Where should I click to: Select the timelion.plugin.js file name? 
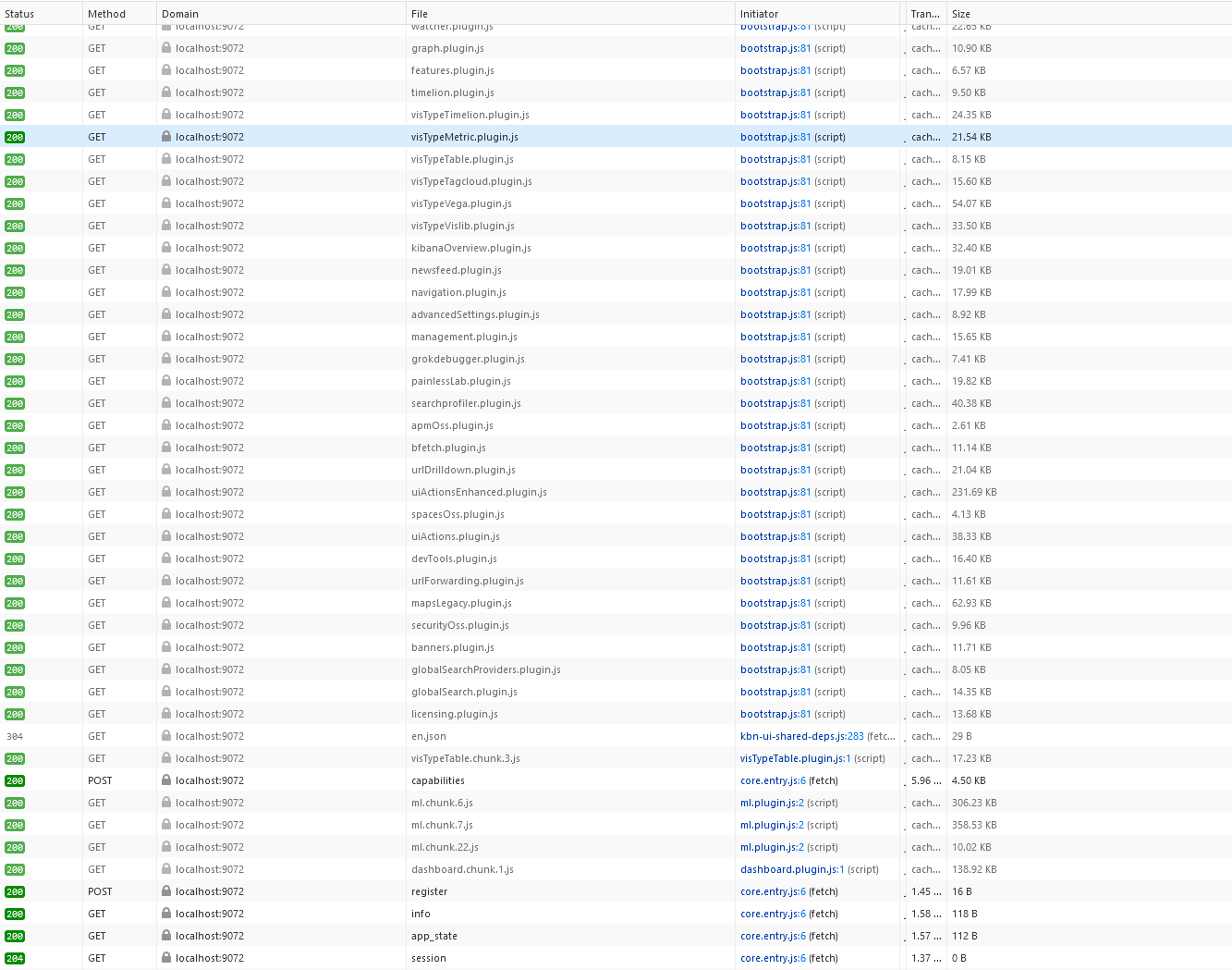pyautogui.click(x=453, y=92)
